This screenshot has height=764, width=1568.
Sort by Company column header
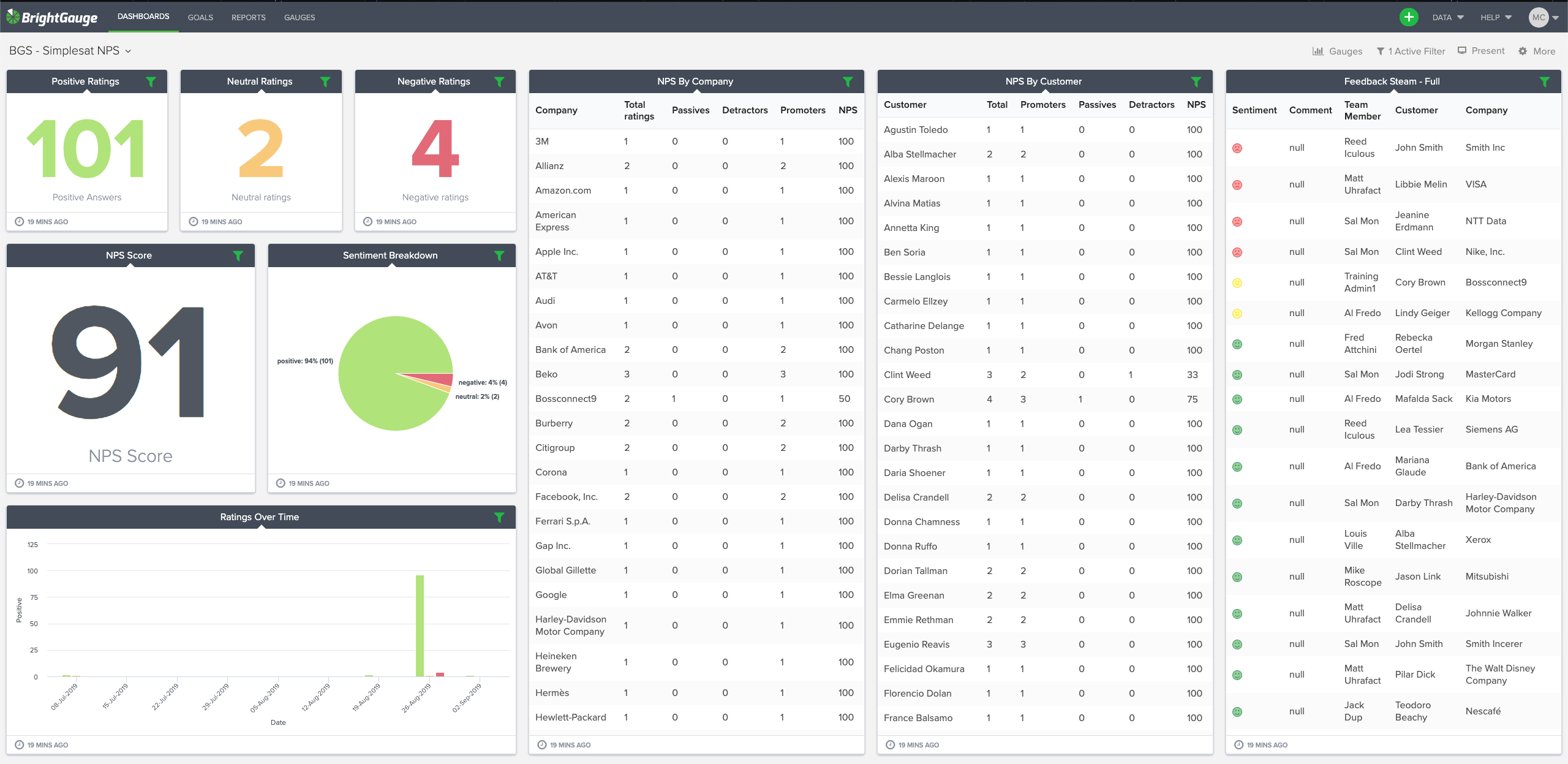point(556,110)
